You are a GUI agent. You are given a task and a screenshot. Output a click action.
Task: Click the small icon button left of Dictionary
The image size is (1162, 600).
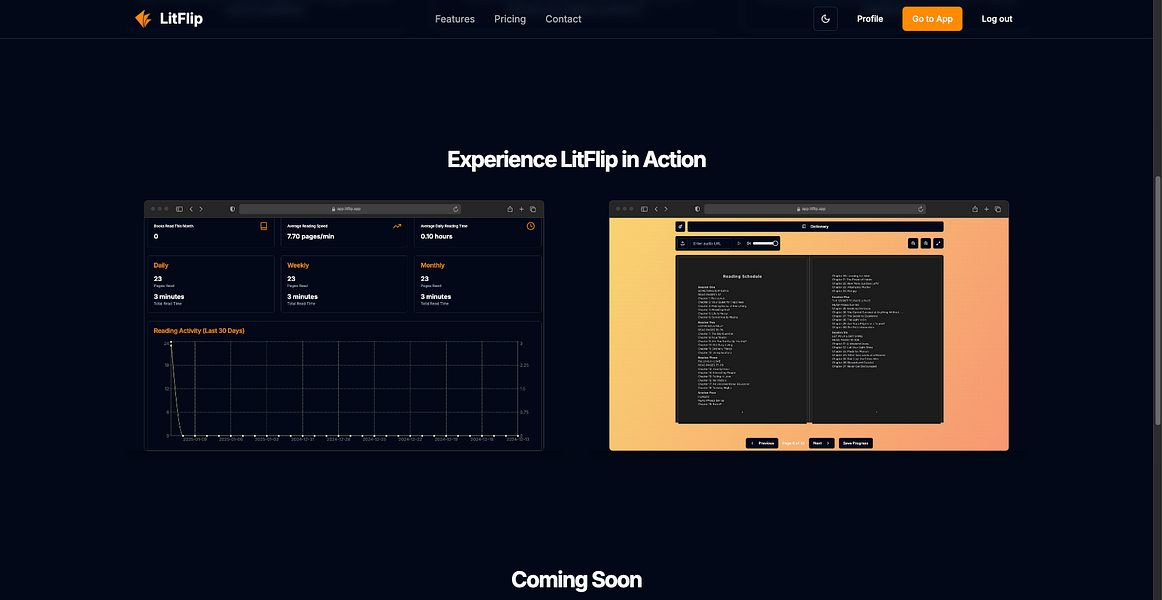pos(680,227)
